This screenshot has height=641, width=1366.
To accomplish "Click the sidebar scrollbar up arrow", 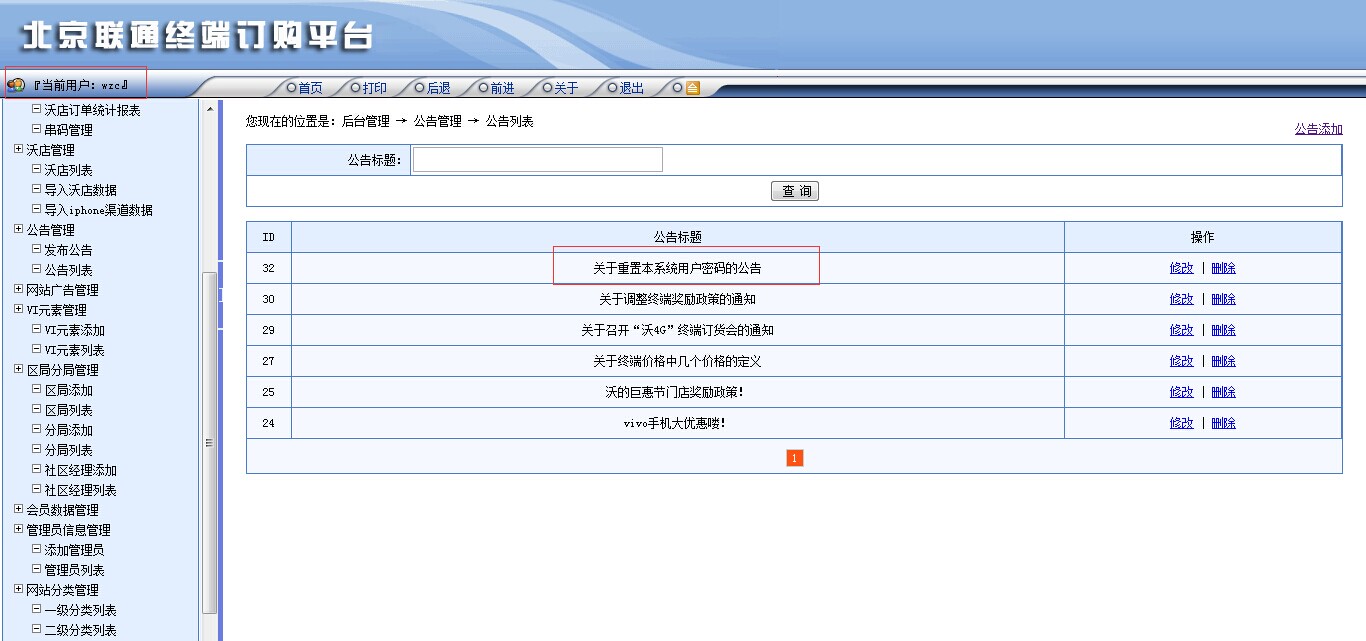I will coord(209,109).
